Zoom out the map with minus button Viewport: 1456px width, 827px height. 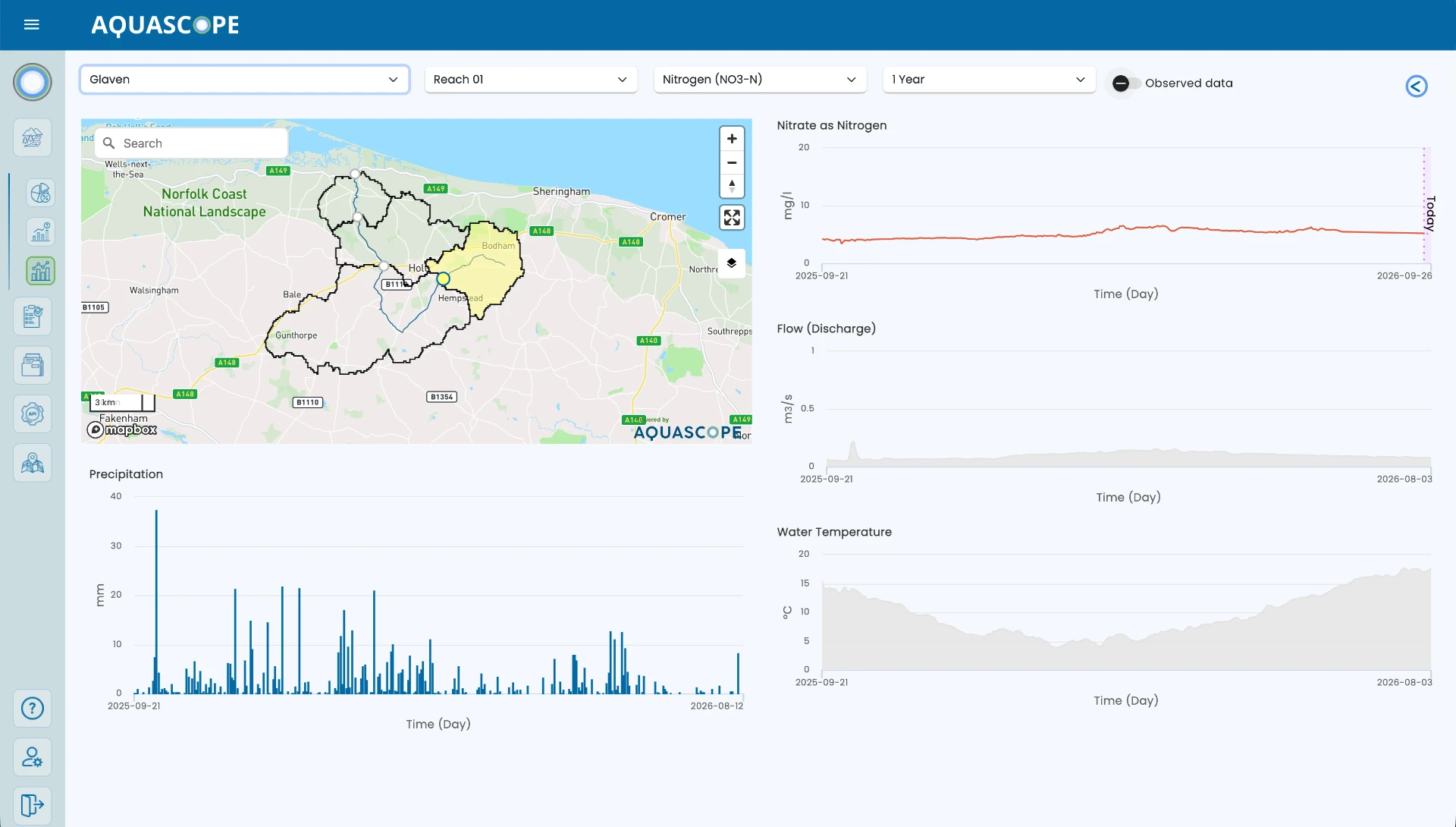click(x=732, y=162)
